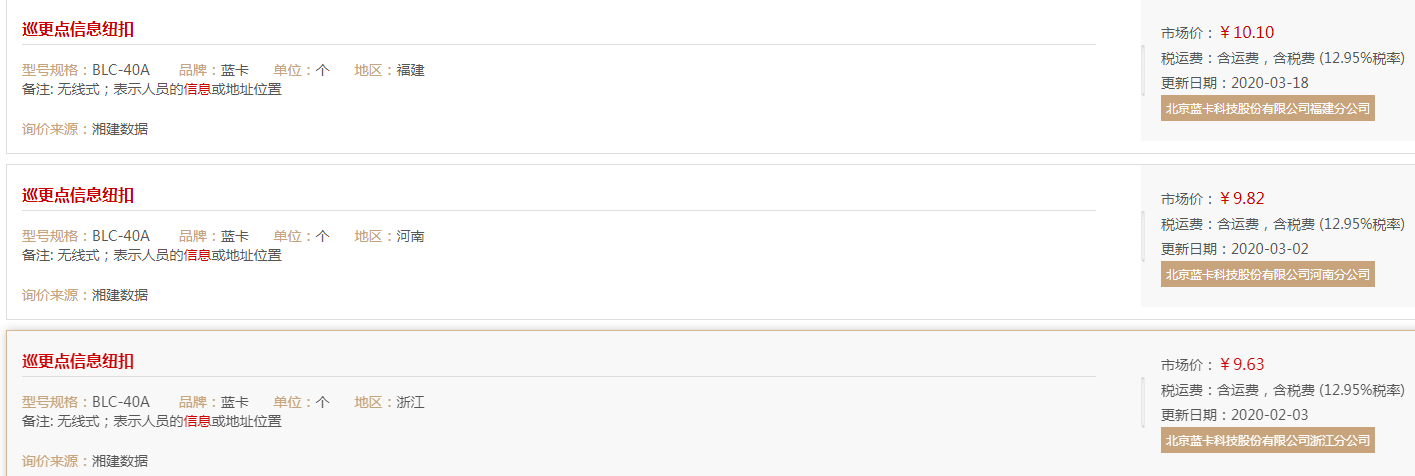Click the update date 2020-02-03
Viewport: 1415px width, 476px height.
(x=1269, y=414)
